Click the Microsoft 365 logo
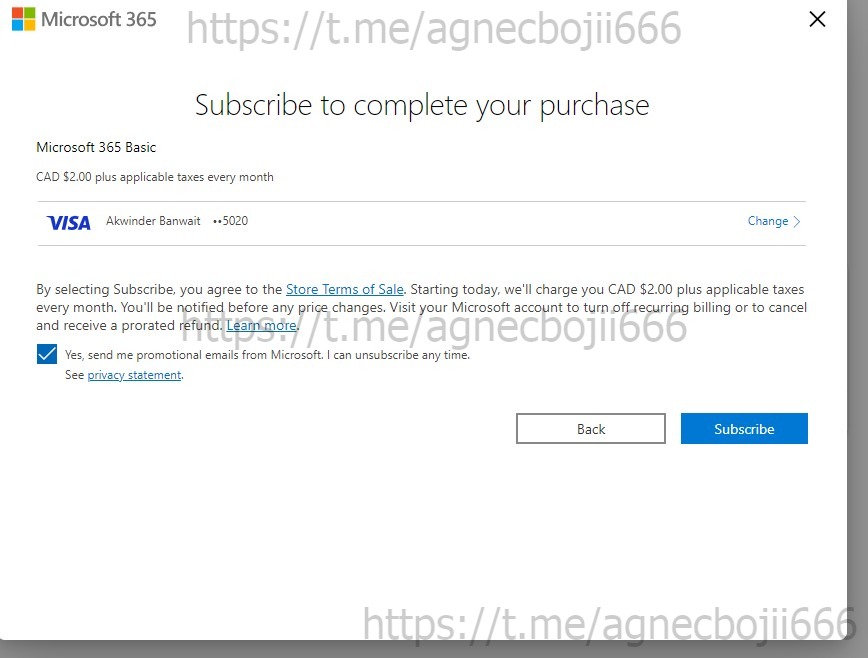Screen dimensions: 868x658 click(84, 19)
